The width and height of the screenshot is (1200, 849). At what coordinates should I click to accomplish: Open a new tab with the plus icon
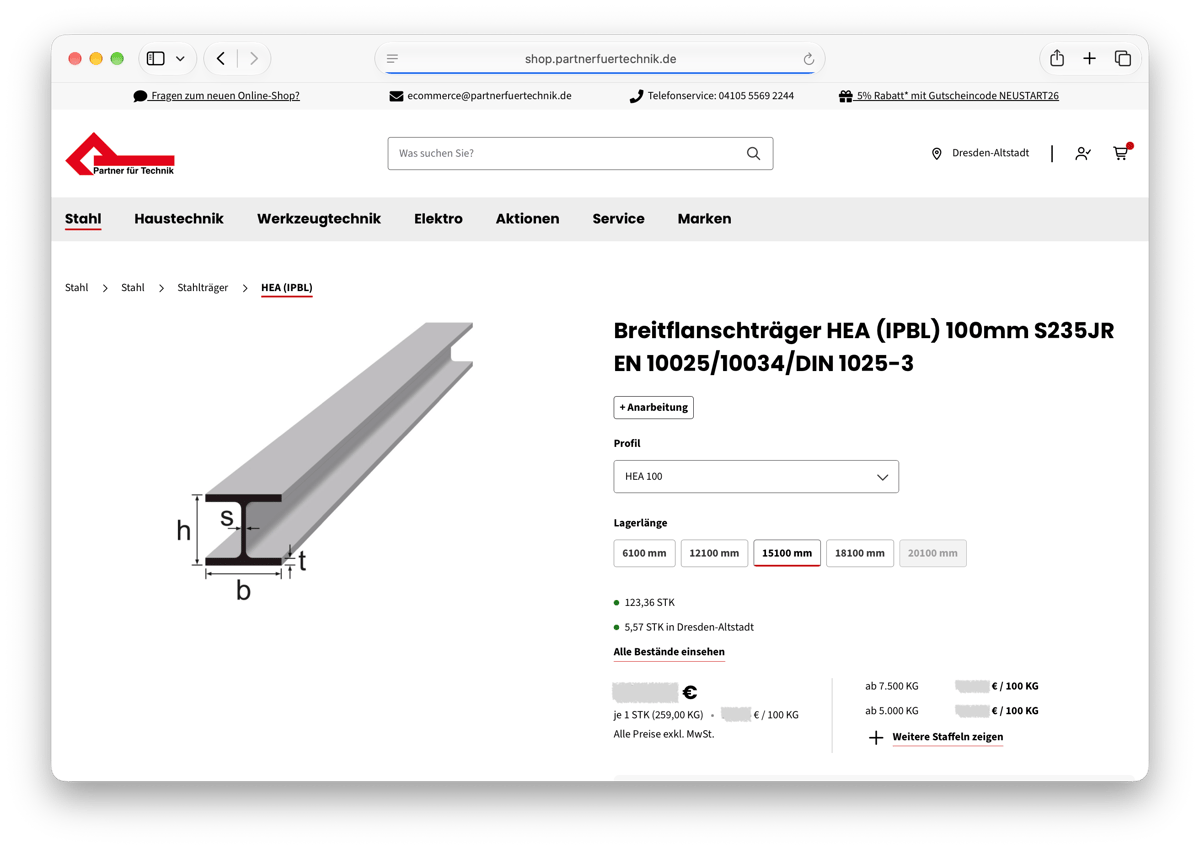pyautogui.click(x=1090, y=59)
